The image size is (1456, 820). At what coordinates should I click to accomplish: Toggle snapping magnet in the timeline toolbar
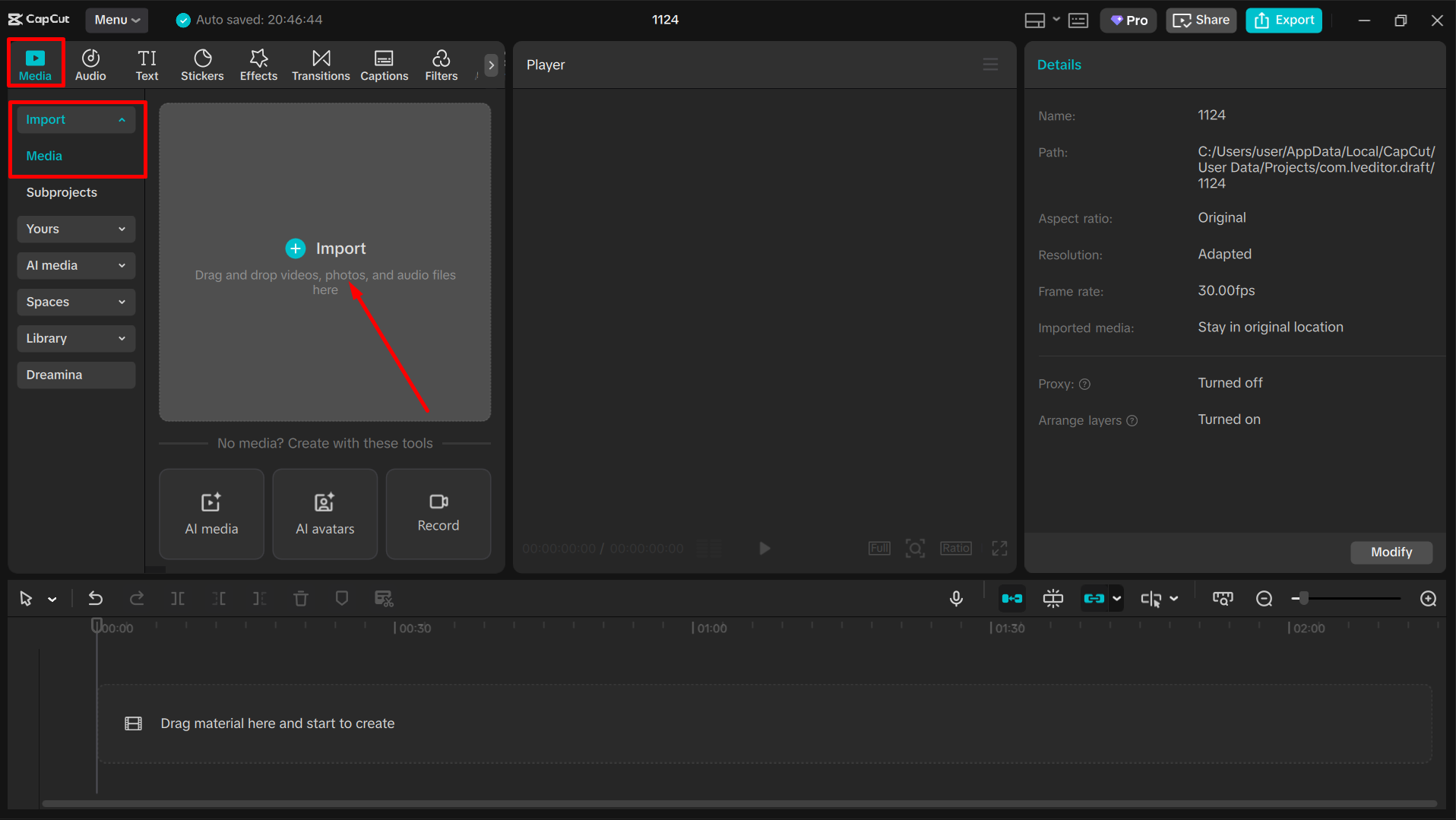click(x=1053, y=598)
